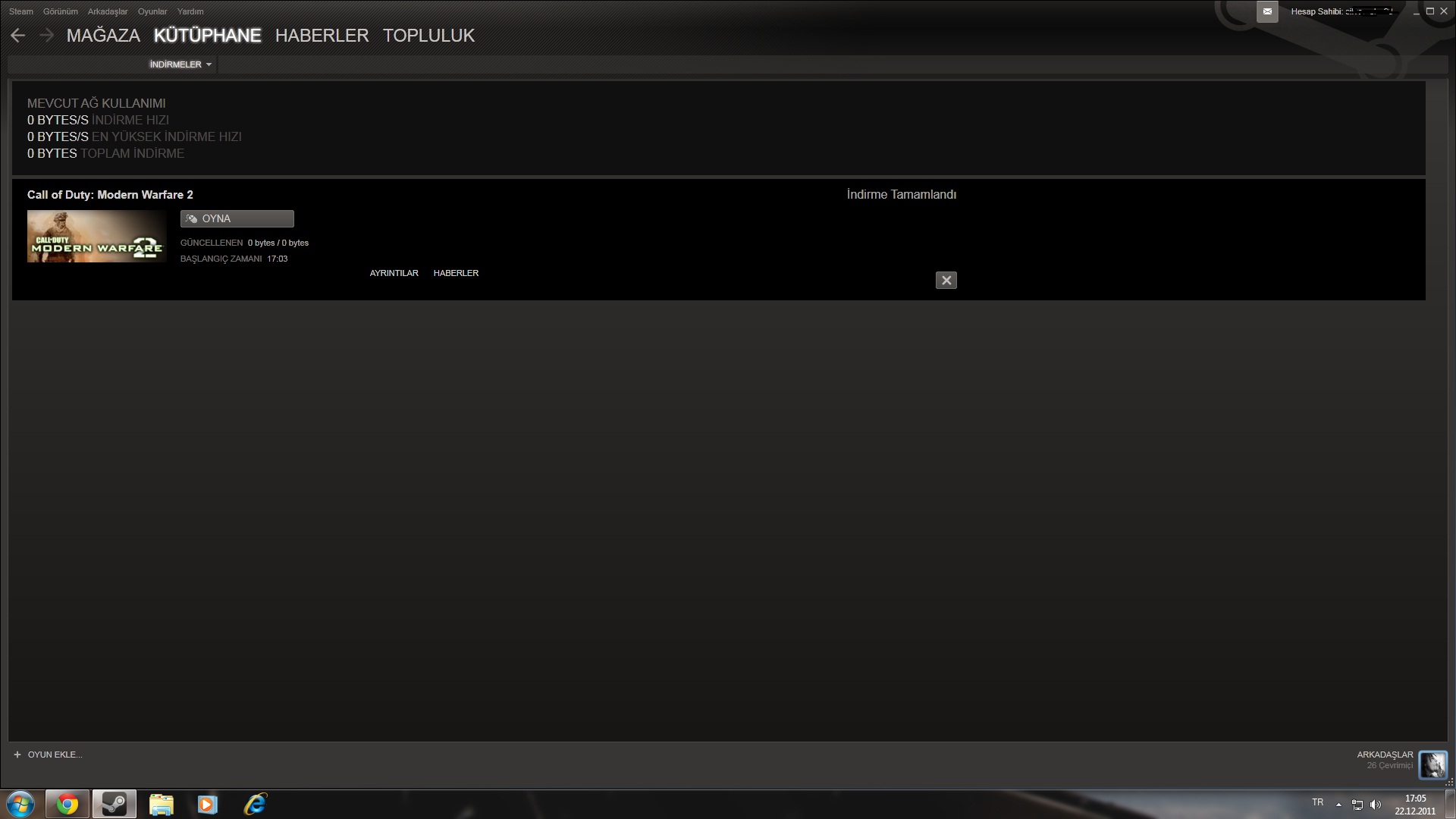Switch to the HABERLER tab
The height and width of the screenshot is (819, 1456).
pyautogui.click(x=322, y=36)
